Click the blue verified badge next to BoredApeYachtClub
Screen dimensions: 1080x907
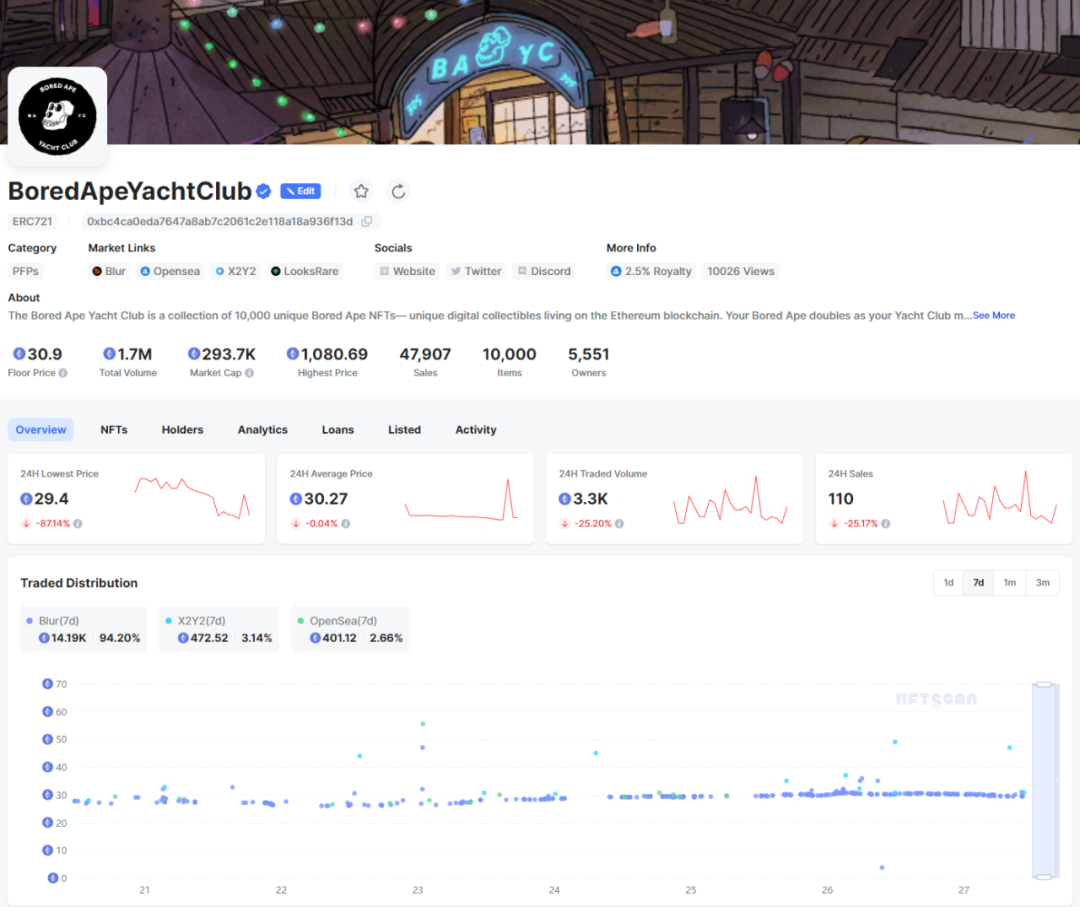pos(263,191)
